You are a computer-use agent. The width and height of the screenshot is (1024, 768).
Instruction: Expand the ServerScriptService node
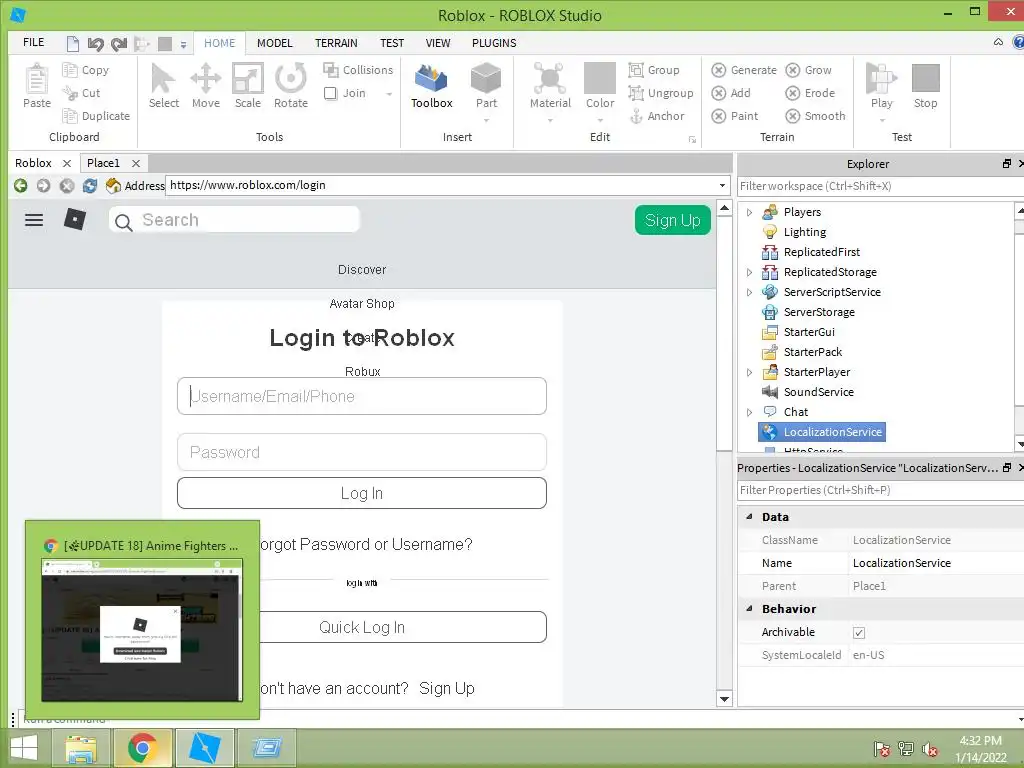click(x=749, y=293)
